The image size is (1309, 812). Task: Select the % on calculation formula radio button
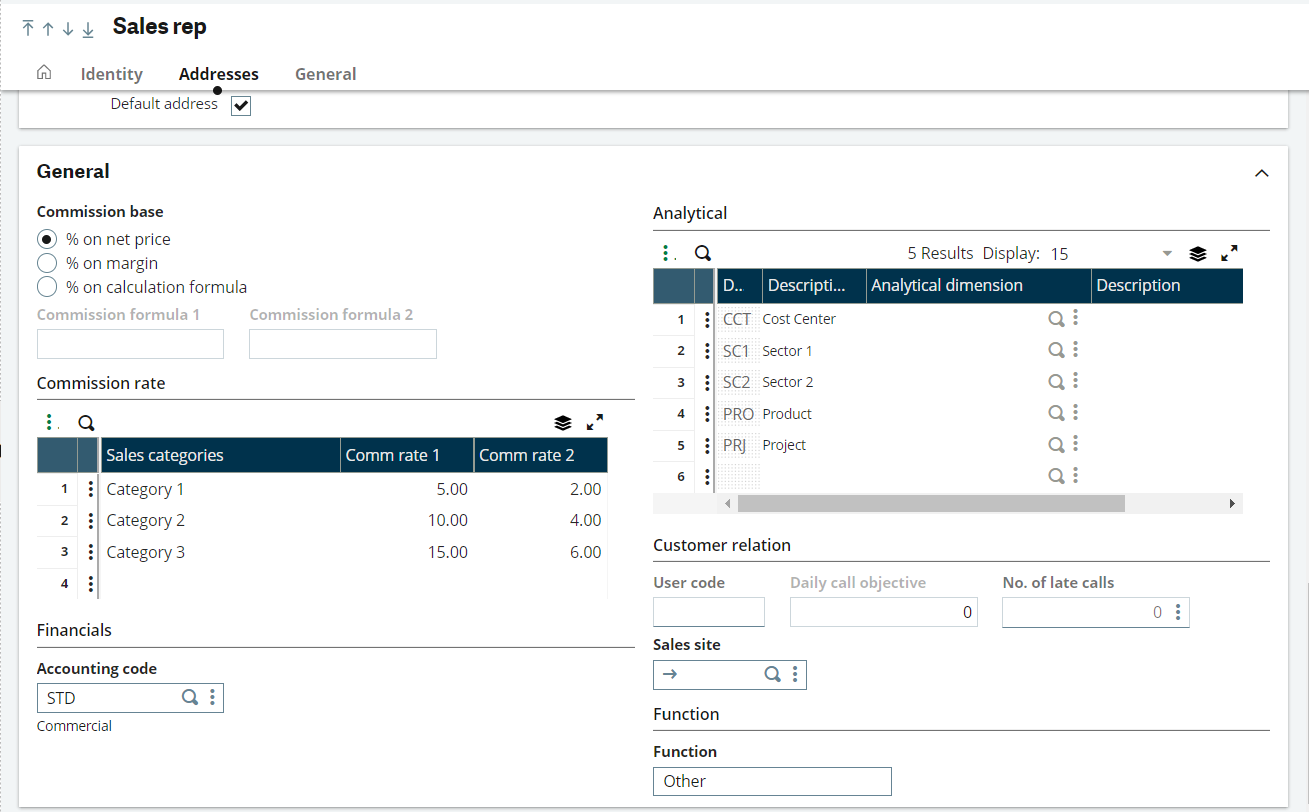[45, 286]
